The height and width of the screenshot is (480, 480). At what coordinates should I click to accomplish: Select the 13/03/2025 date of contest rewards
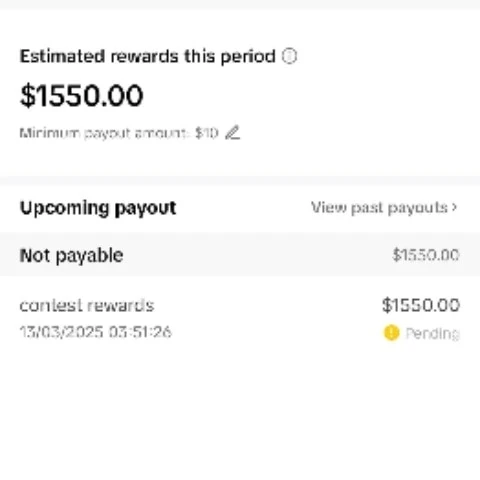tap(62, 332)
